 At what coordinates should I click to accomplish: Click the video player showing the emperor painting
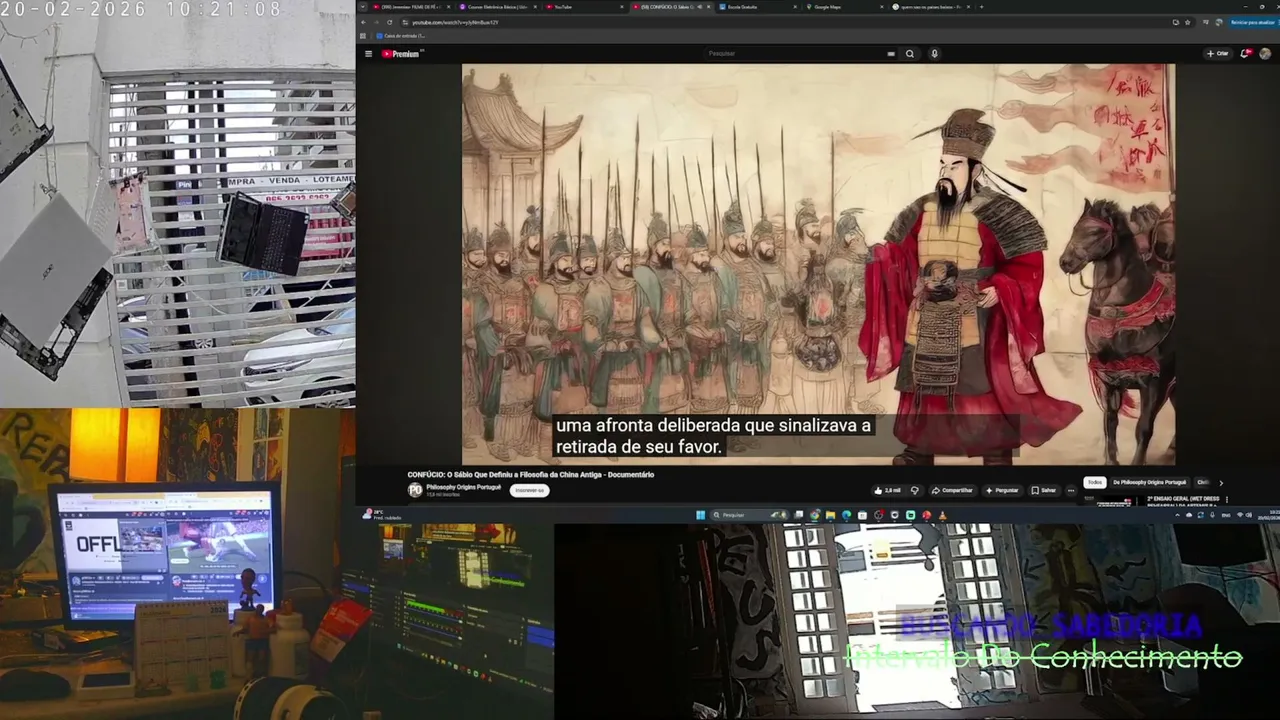coord(818,264)
